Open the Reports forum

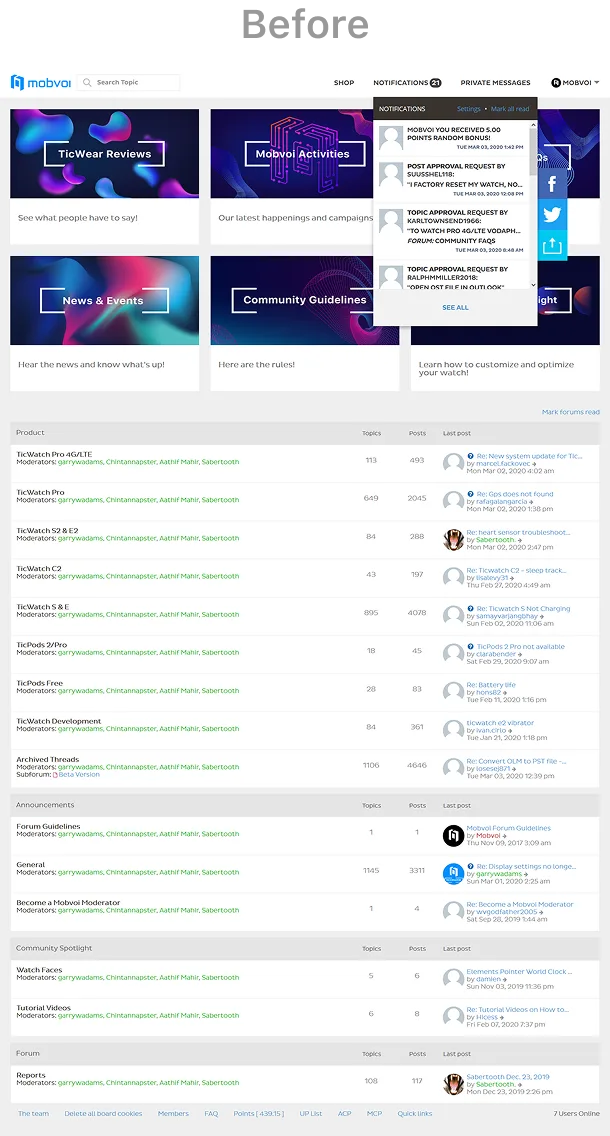31,1075
